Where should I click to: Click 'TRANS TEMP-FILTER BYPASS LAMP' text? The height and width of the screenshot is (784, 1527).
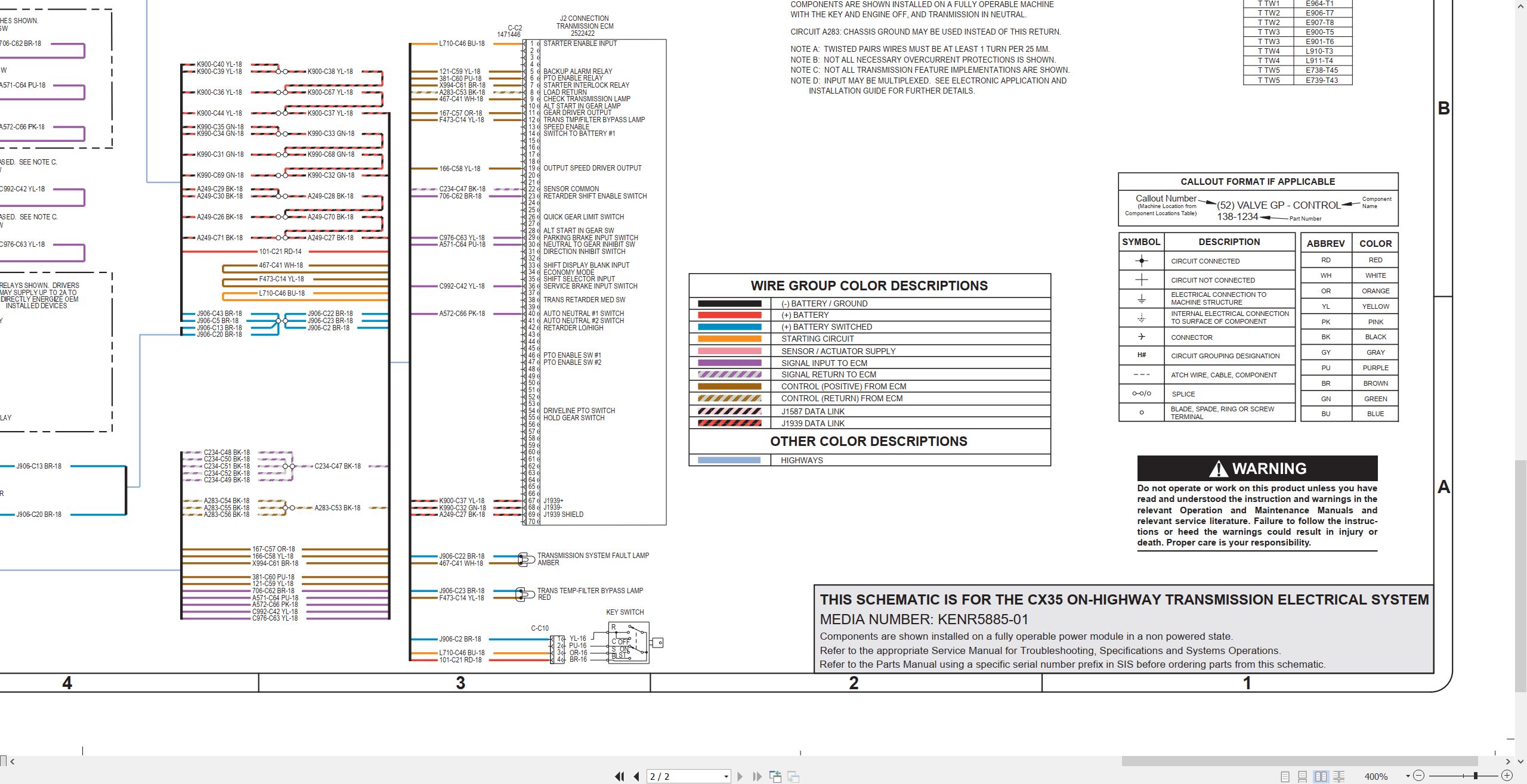[590, 591]
